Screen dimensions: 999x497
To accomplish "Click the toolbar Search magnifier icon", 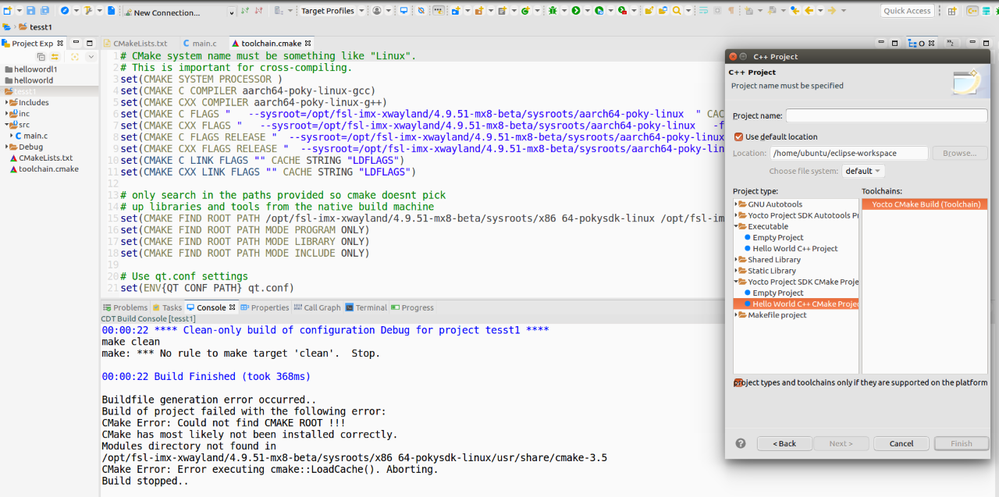I will [x=676, y=11].
